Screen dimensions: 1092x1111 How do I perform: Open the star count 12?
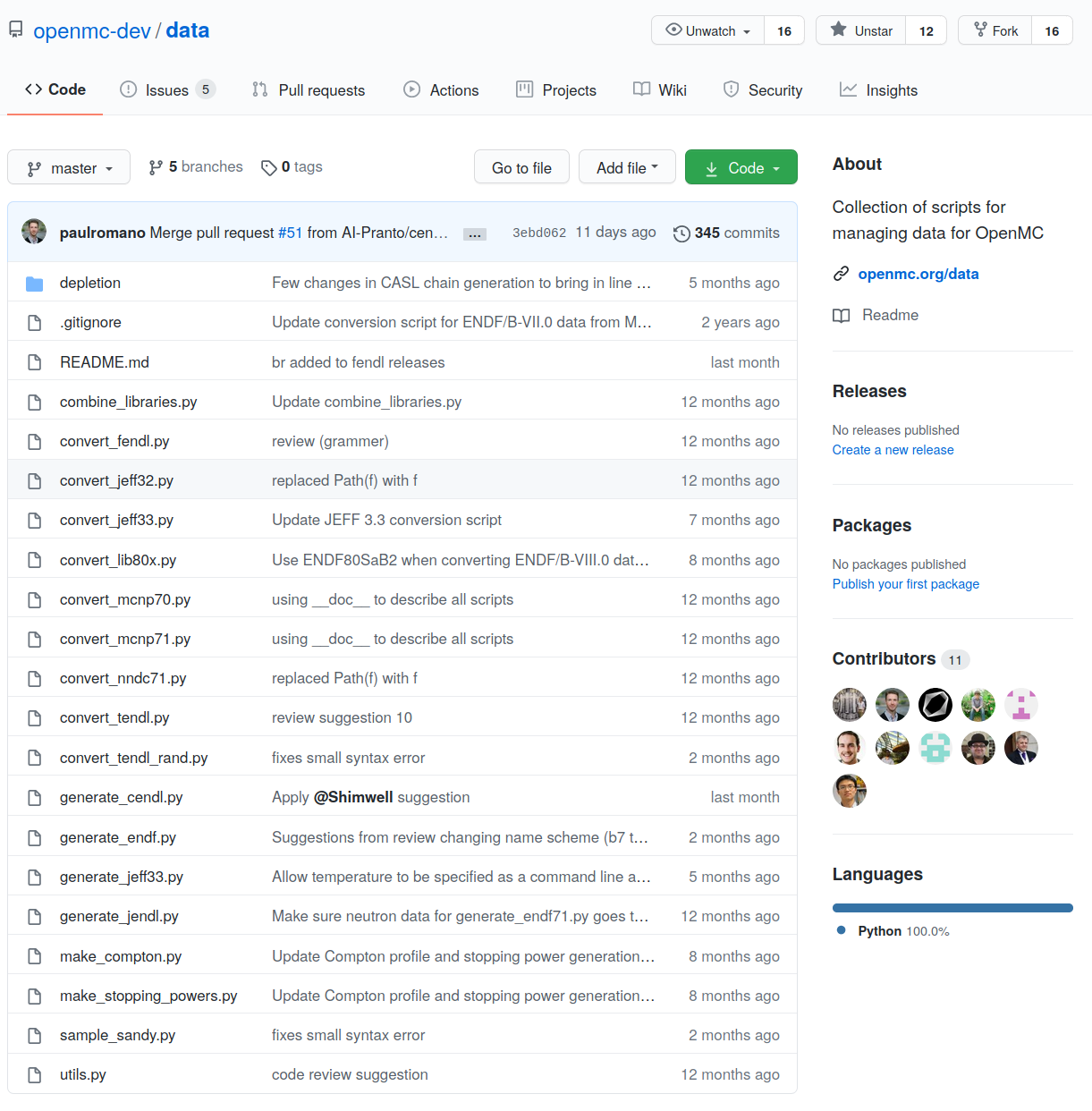click(x=927, y=30)
